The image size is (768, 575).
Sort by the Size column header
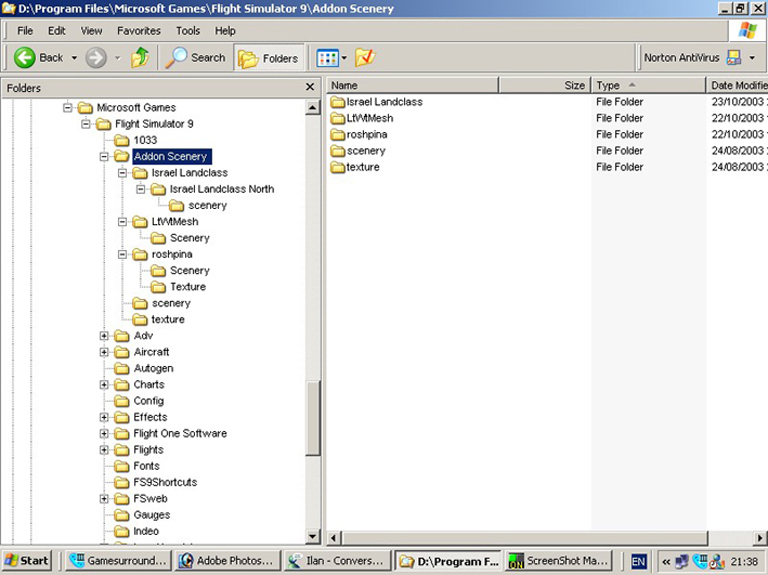[545, 85]
